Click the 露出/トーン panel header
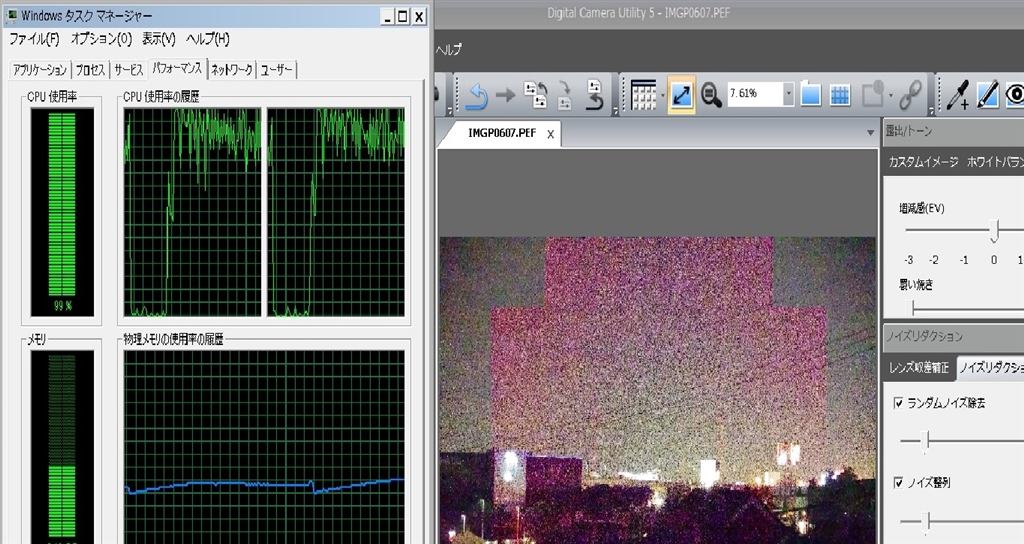Viewport: 1024px width, 544px height. click(x=953, y=131)
